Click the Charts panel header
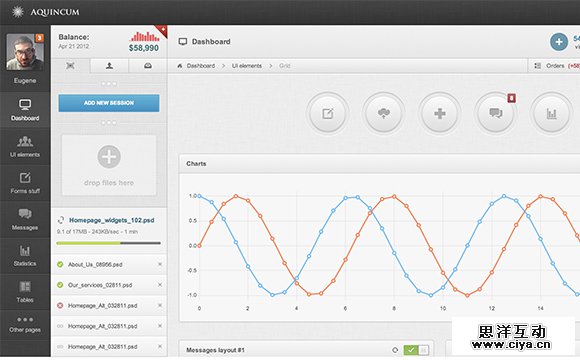580x360 pixels. (x=380, y=164)
